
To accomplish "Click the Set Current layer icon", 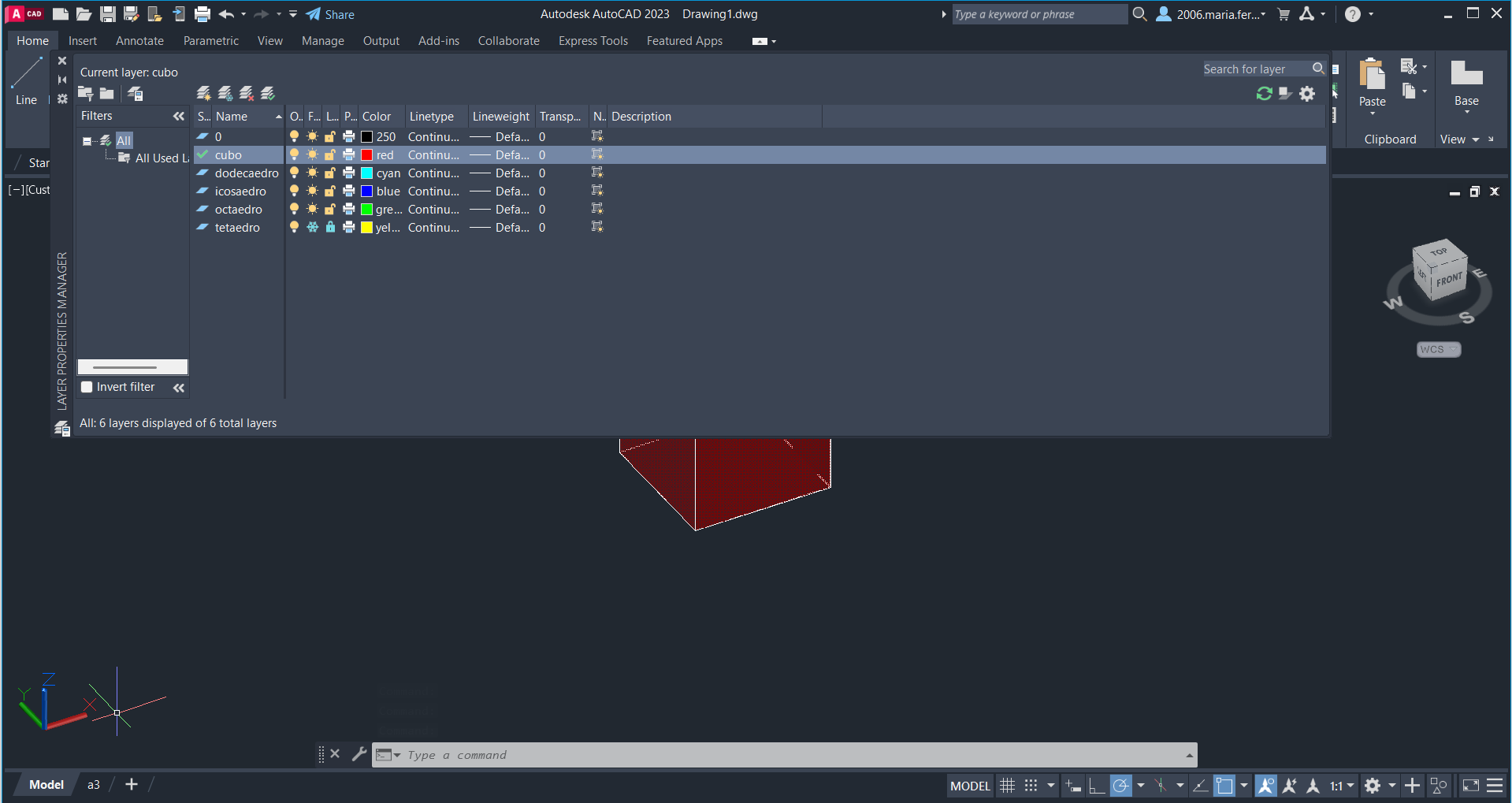I will [x=268, y=94].
